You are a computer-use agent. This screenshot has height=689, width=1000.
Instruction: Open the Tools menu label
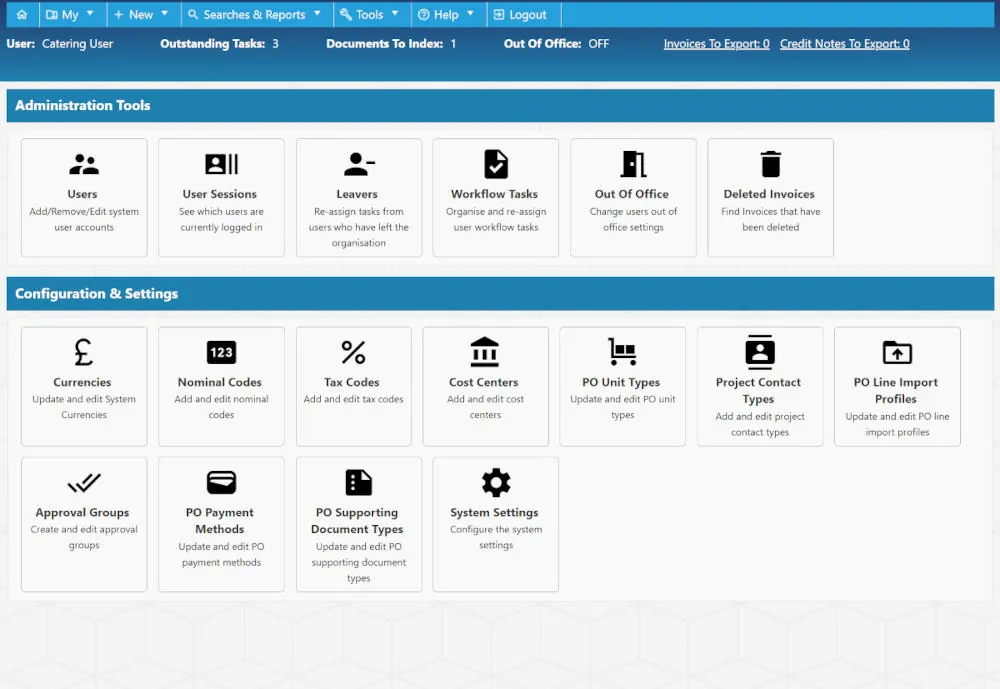pyautogui.click(x=370, y=15)
